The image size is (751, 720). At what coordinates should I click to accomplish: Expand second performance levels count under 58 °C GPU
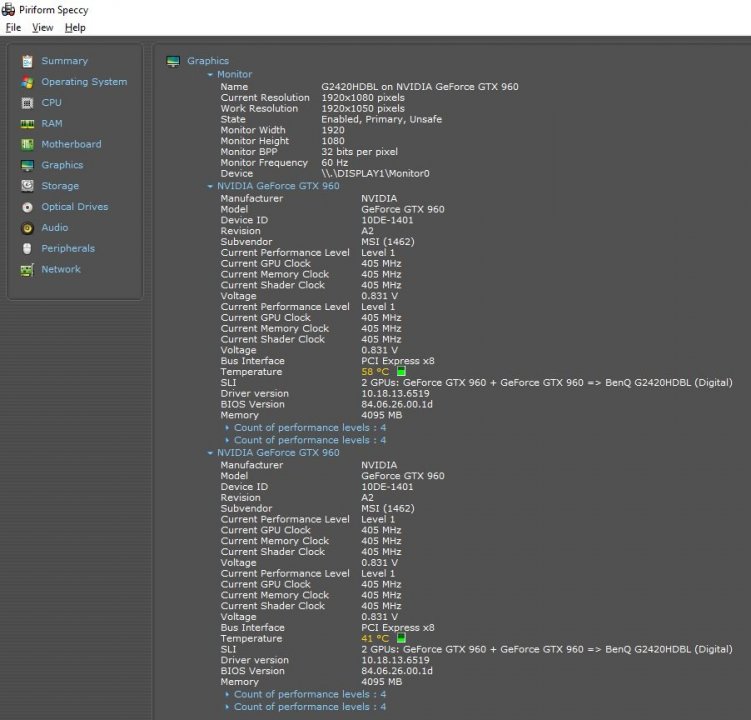click(227, 440)
